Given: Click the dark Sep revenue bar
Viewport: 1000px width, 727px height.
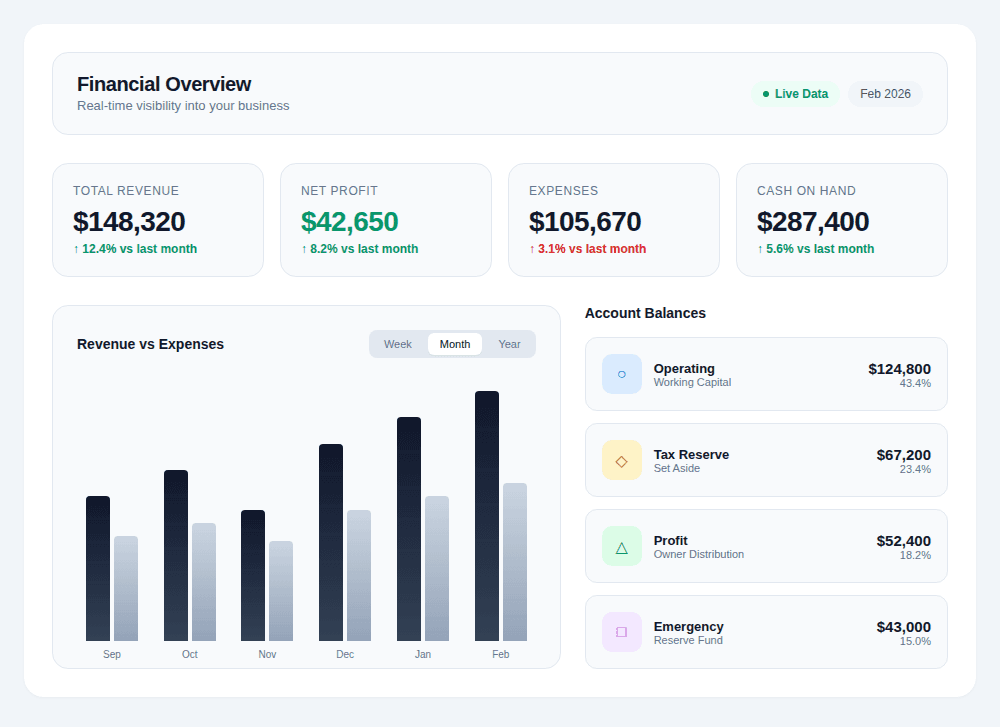Looking at the screenshot, I should tap(98, 569).
